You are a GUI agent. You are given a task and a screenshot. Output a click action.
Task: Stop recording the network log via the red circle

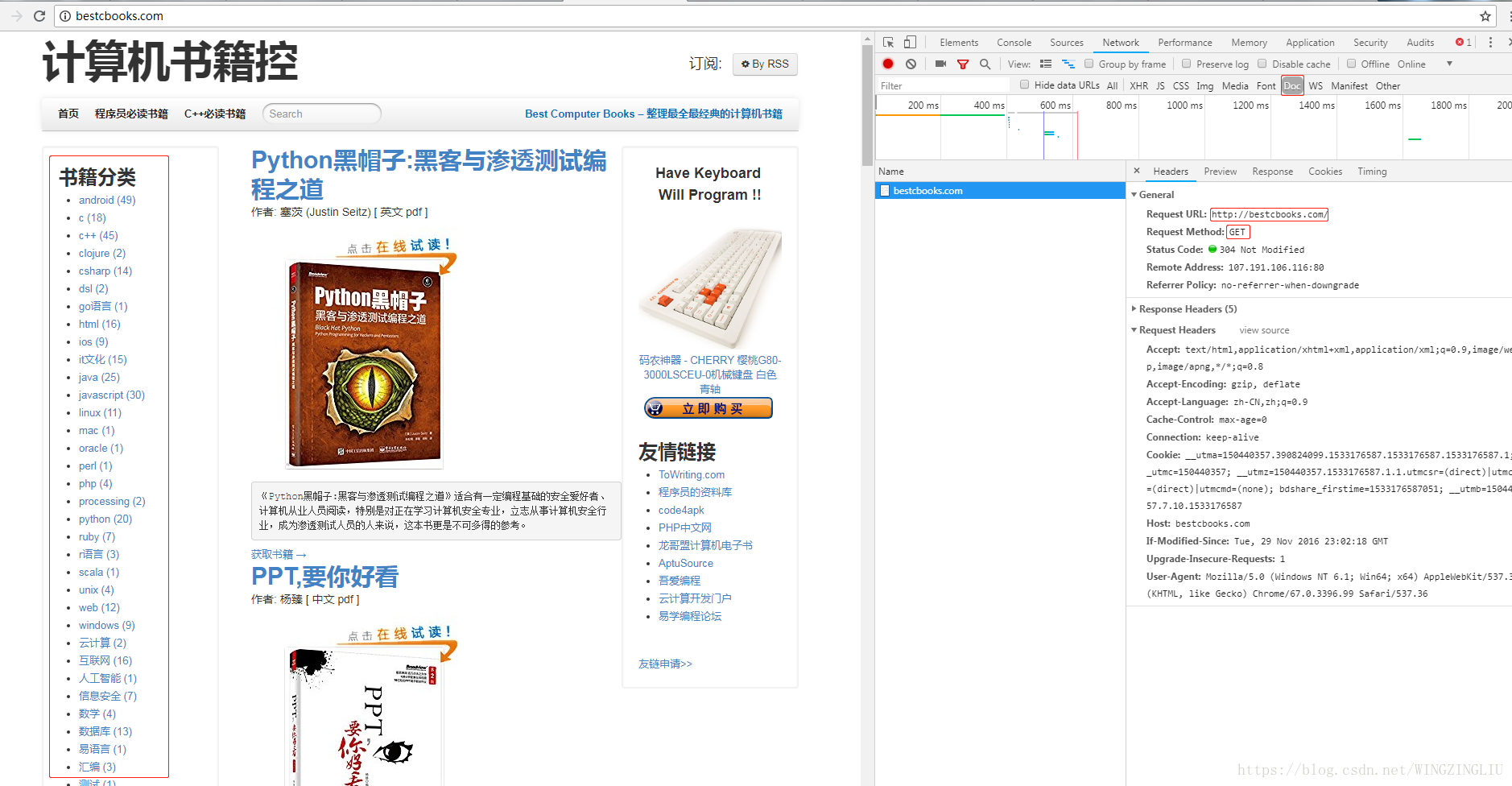coord(888,64)
